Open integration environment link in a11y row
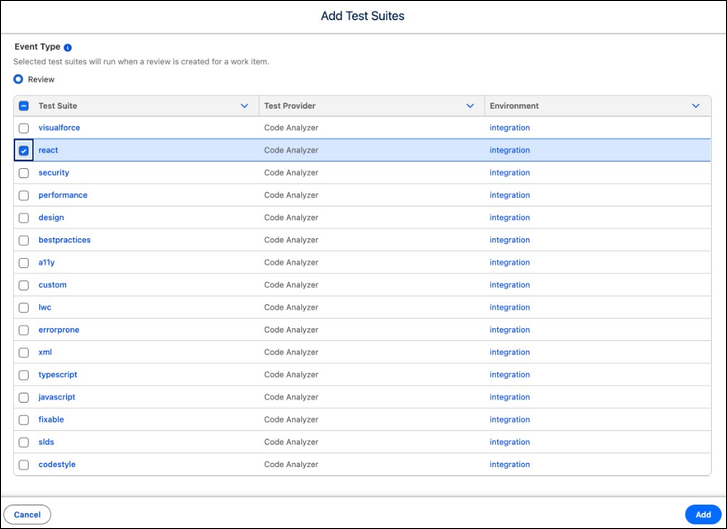 pyautogui.click(x=510, y=262)
